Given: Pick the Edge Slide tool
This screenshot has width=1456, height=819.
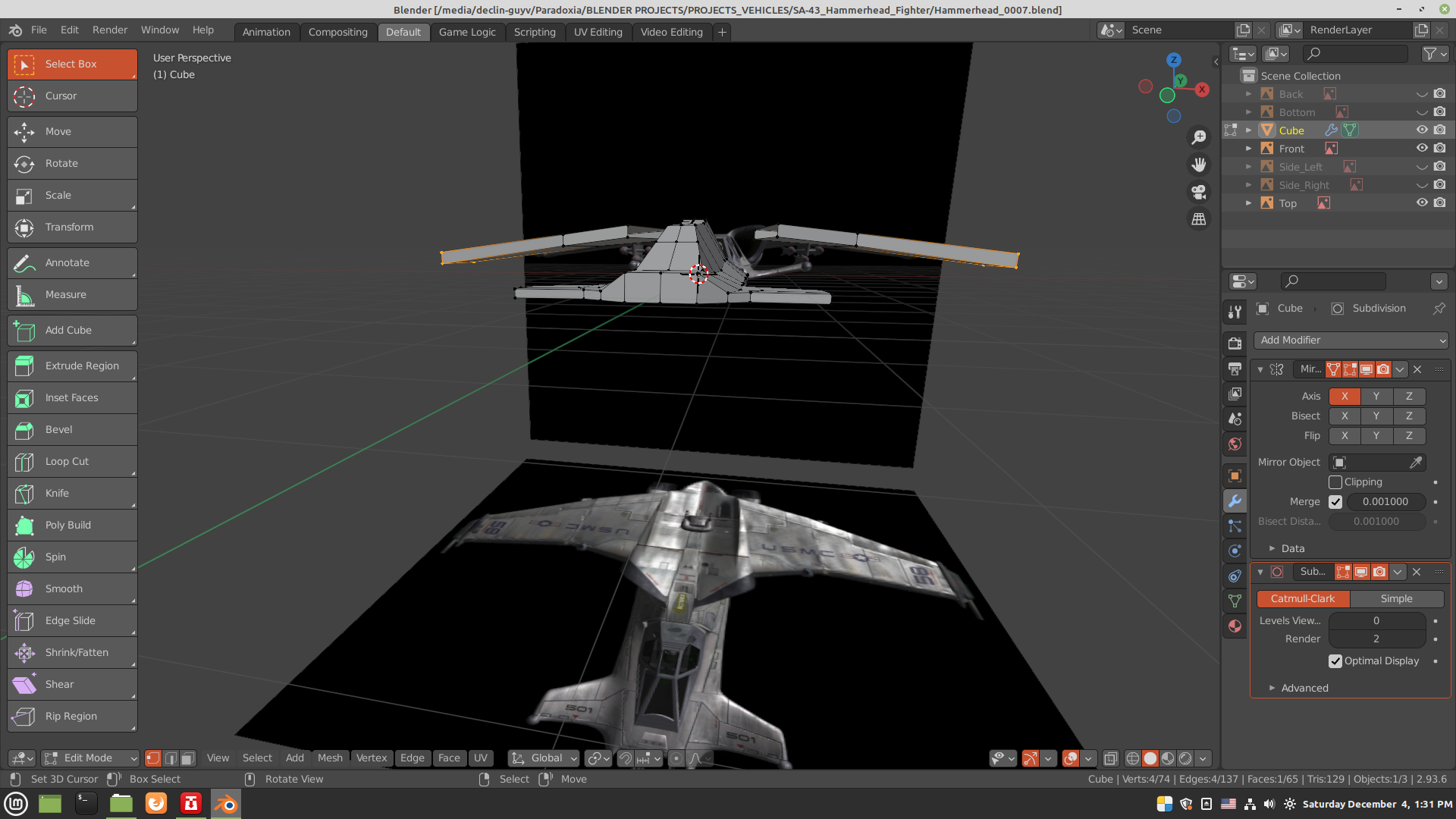Looking at the screenshot, I should (72, 621).
